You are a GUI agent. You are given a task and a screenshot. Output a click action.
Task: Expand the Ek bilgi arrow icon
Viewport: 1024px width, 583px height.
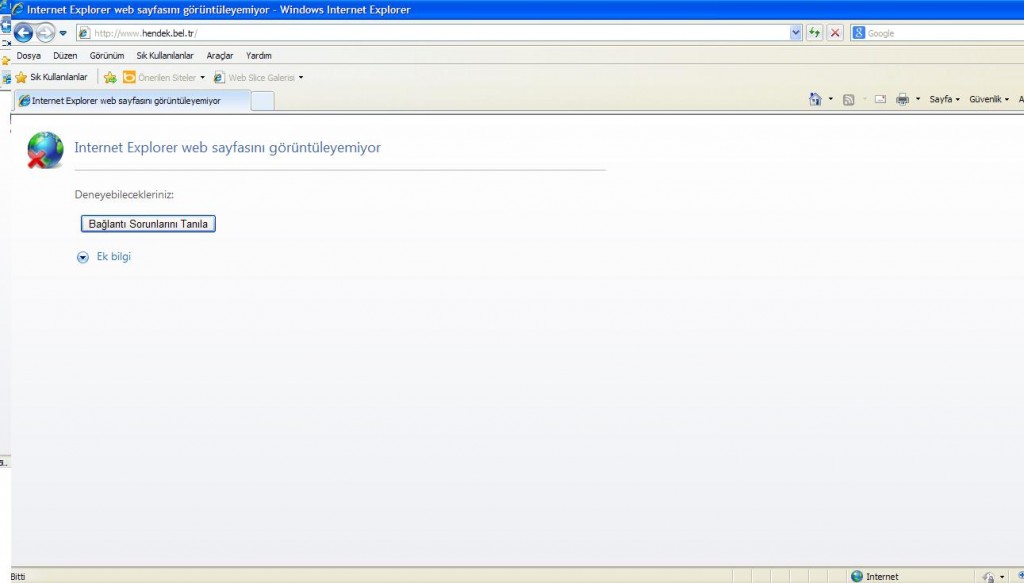point(83,257)
